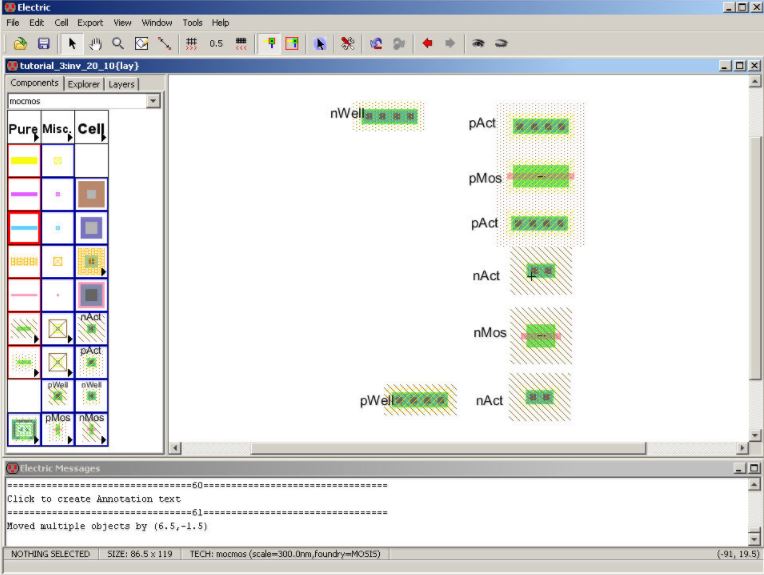Screen dimensions: 764x575
Task: Pick the yellow pure layer arc swatch
Action: click(x=23, y=160)
